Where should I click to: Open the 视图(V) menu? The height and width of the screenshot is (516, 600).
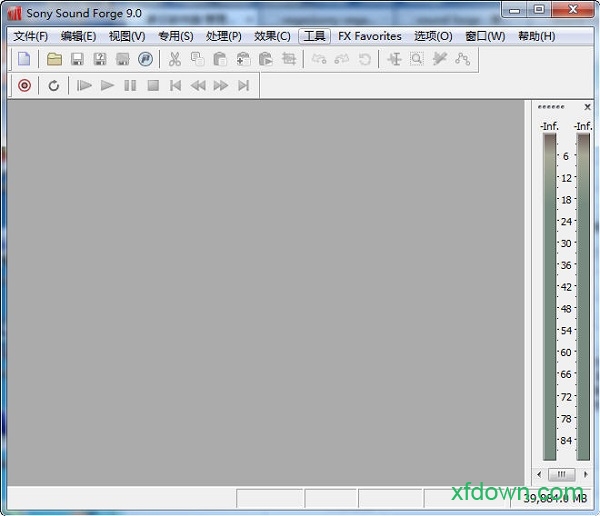coord(127,36)
